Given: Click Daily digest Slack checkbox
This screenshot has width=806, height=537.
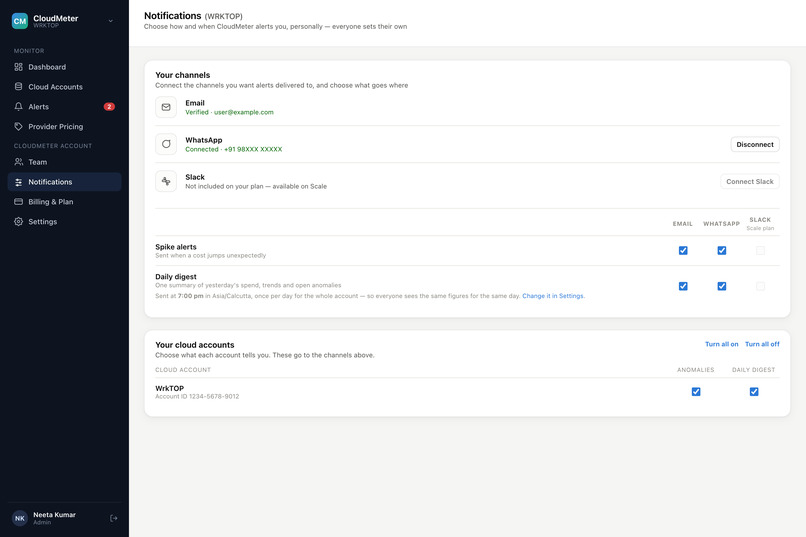Looking at the screenshot, I should (760, 286).
